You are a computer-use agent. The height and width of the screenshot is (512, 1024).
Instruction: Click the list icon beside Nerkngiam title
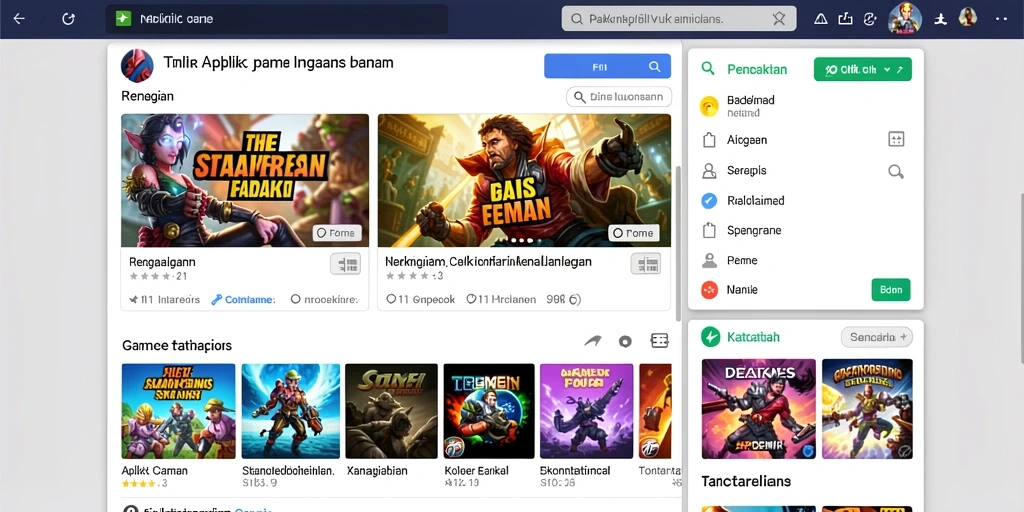(645, 264)
